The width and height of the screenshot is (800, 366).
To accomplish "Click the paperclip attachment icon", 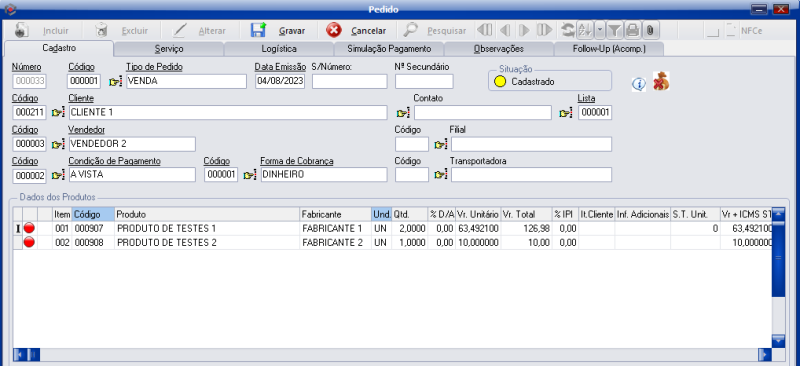I will pos(649,31).
